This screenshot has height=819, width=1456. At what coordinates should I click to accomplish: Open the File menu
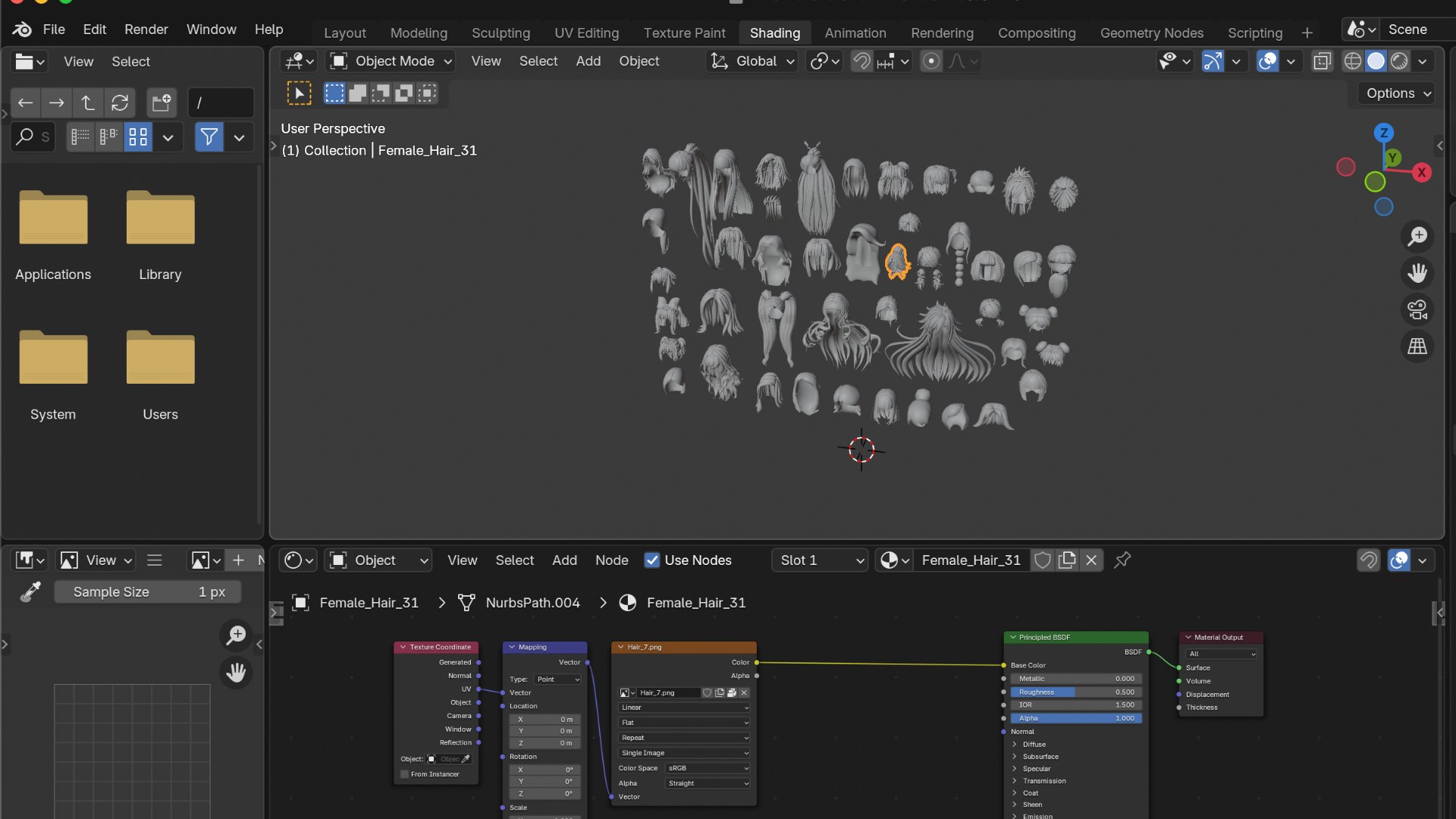(x=54, y=30)
